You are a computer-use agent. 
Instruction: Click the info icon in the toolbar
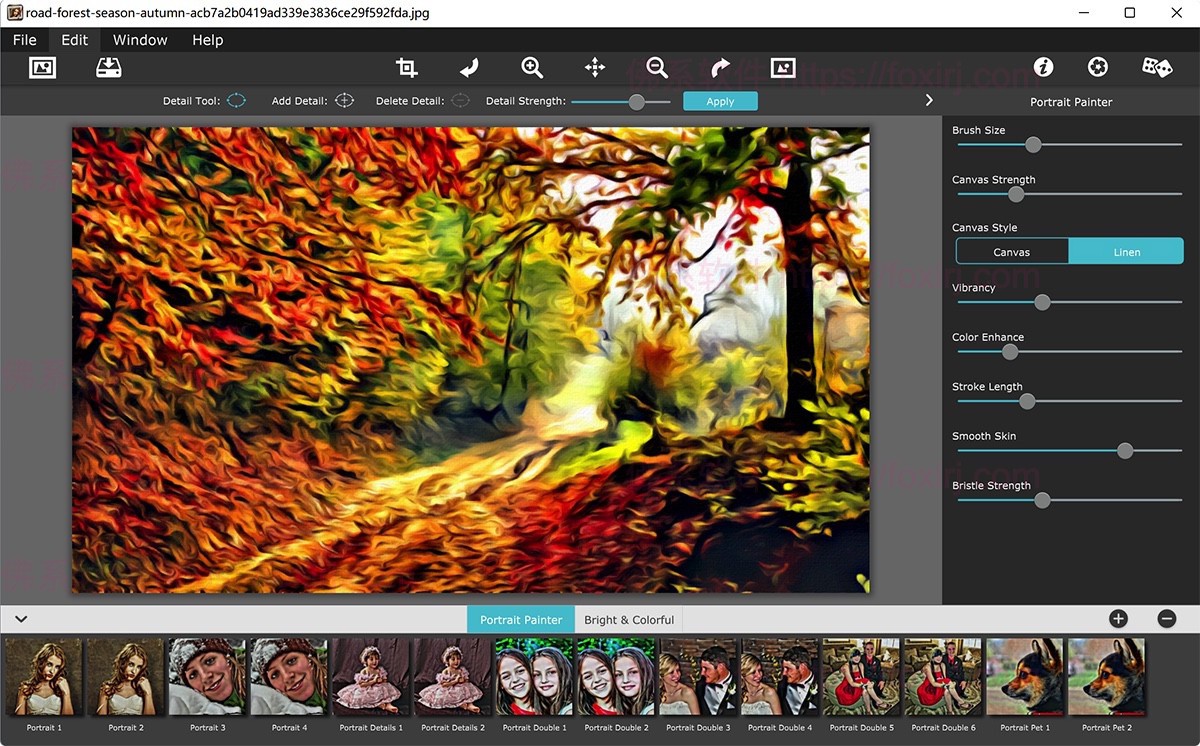(1043, 66)
